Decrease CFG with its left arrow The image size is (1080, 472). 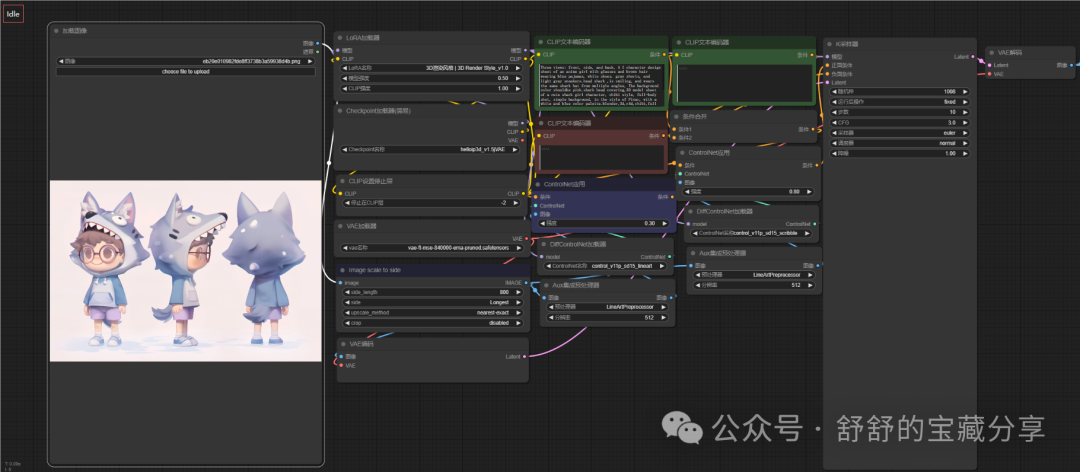coord(832,122)
